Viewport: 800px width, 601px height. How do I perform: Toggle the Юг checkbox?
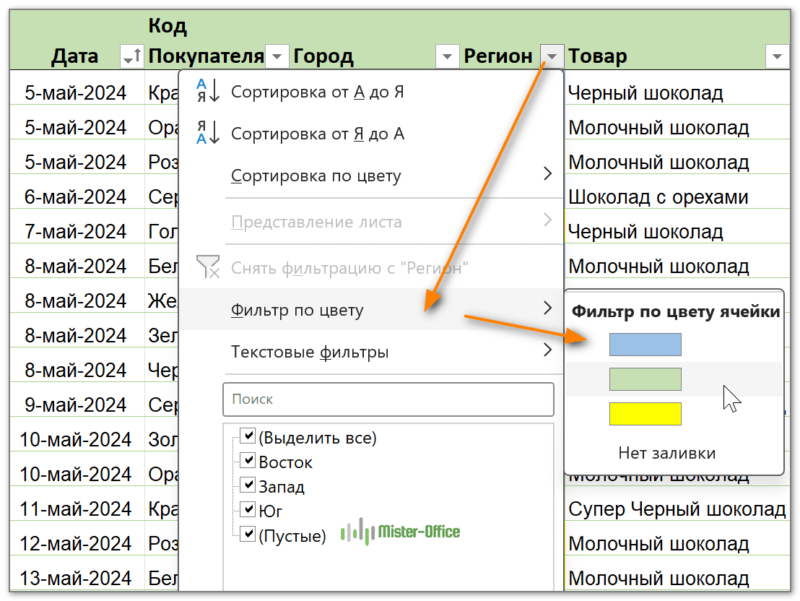click(x=247, y=511)
